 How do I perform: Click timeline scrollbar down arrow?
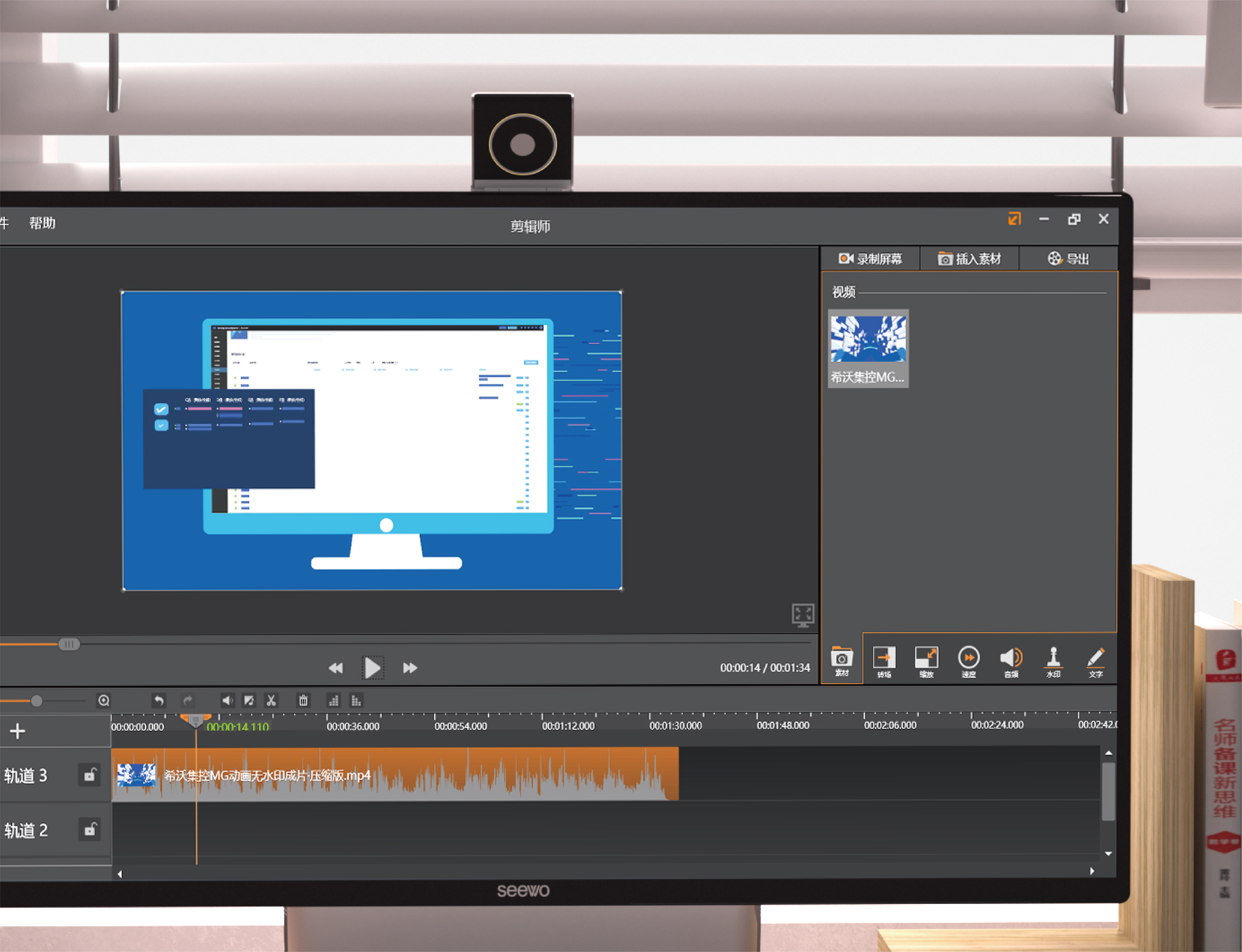tap(1108, 853)
